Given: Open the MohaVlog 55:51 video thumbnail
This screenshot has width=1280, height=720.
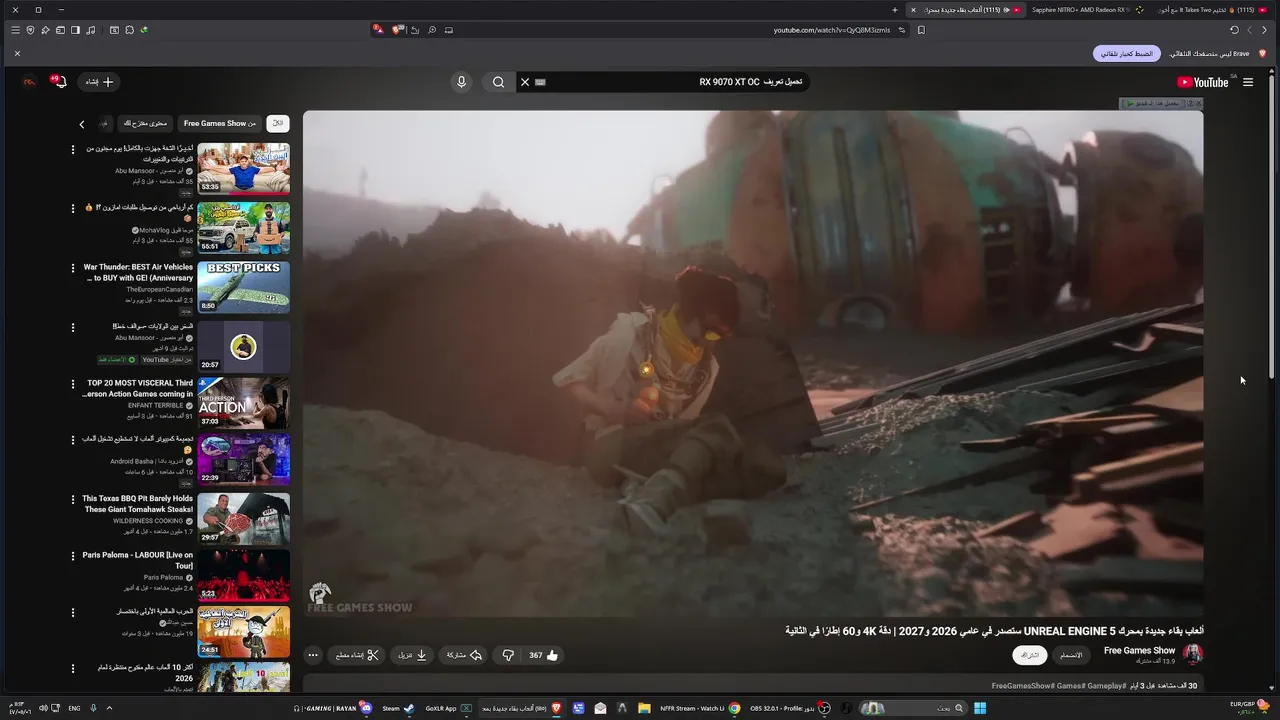Looking at the screenshot, I should coord(243,227).
